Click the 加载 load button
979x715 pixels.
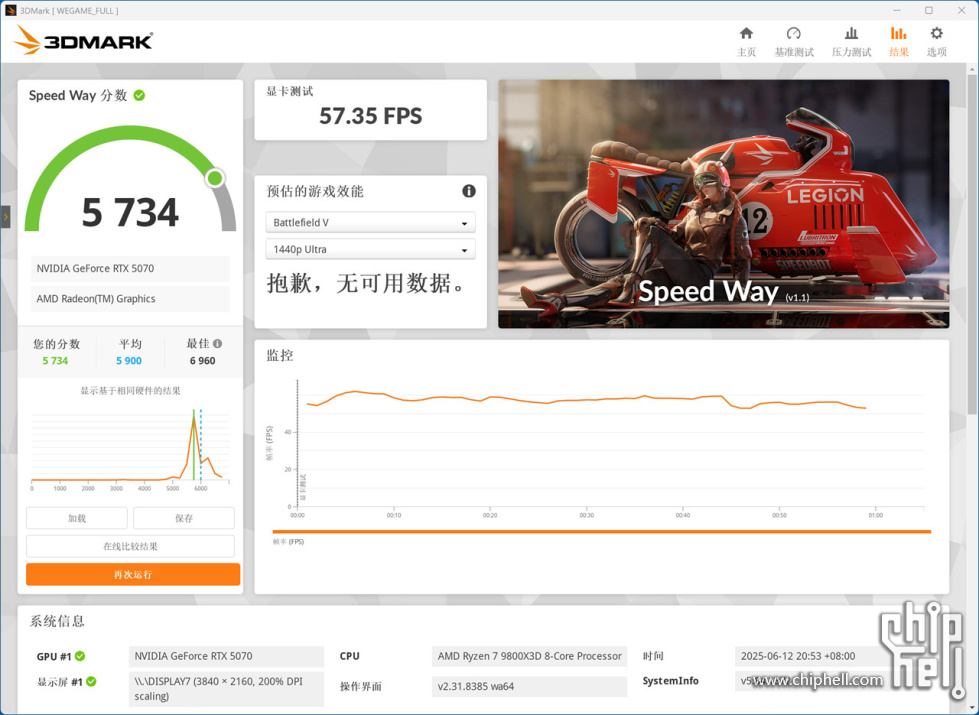coord(77,518)
